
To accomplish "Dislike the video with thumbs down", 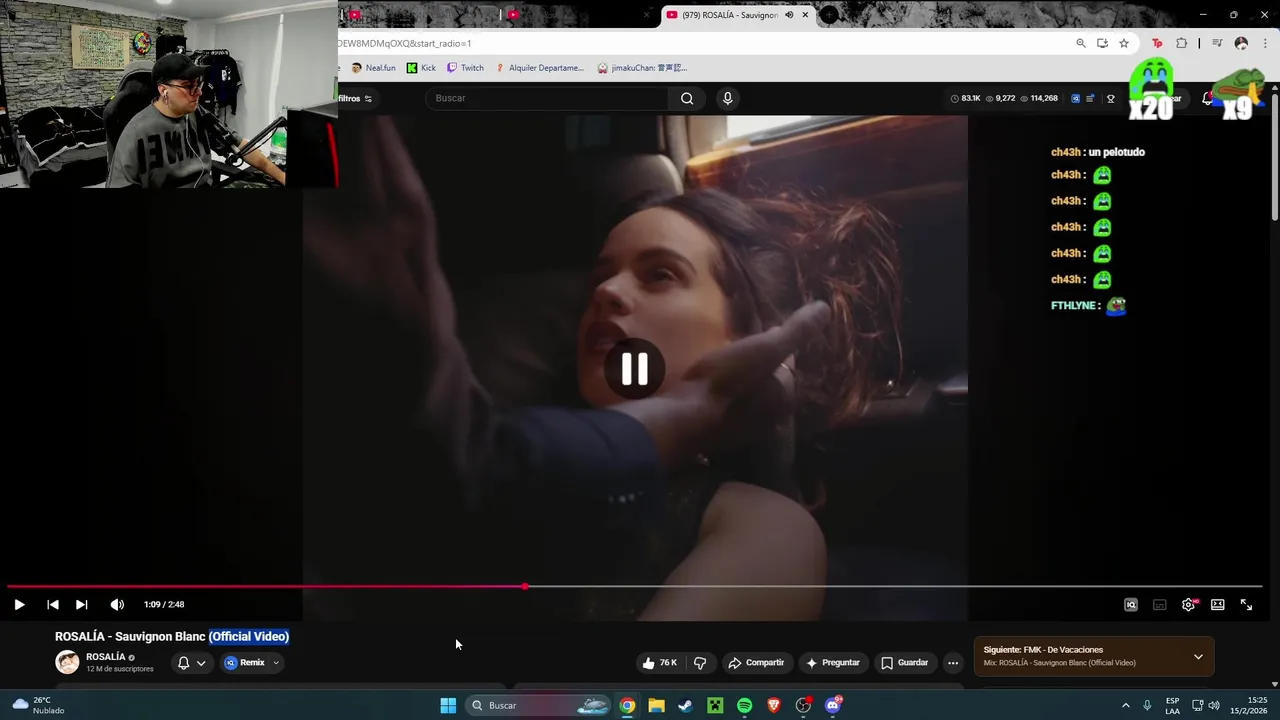I will (700, 662).
